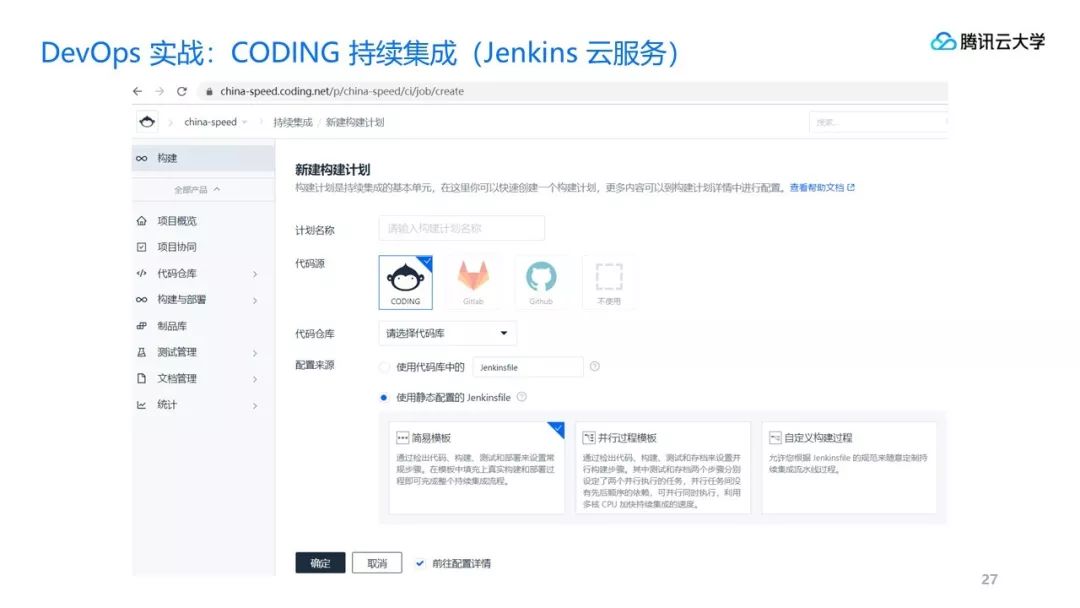Expand the 代码仓库 chevron
This screenshot has height=608, width=1080.
(255, 274)
